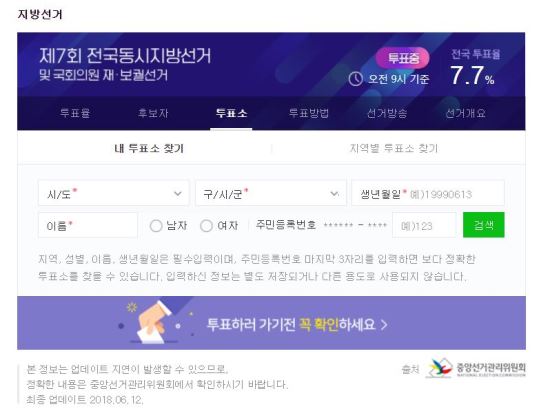Select the 여자 radio button
This screenshot has height=411, width=550.
click(x=206, y=225)
